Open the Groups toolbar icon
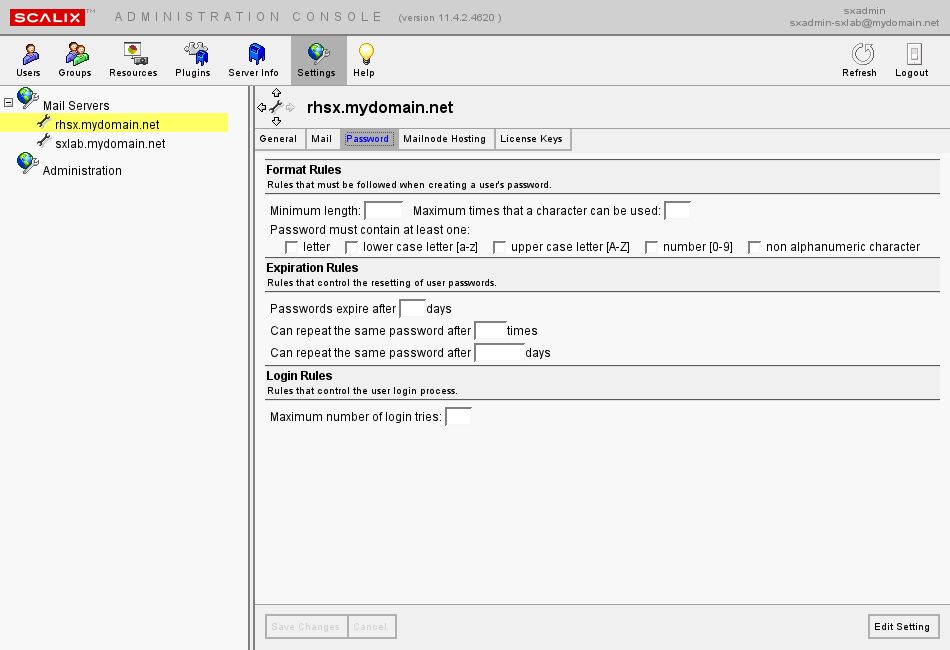Image resolution: width=950 pixels, height=650 pixels. pyautogui.click(x=75, y=60)
